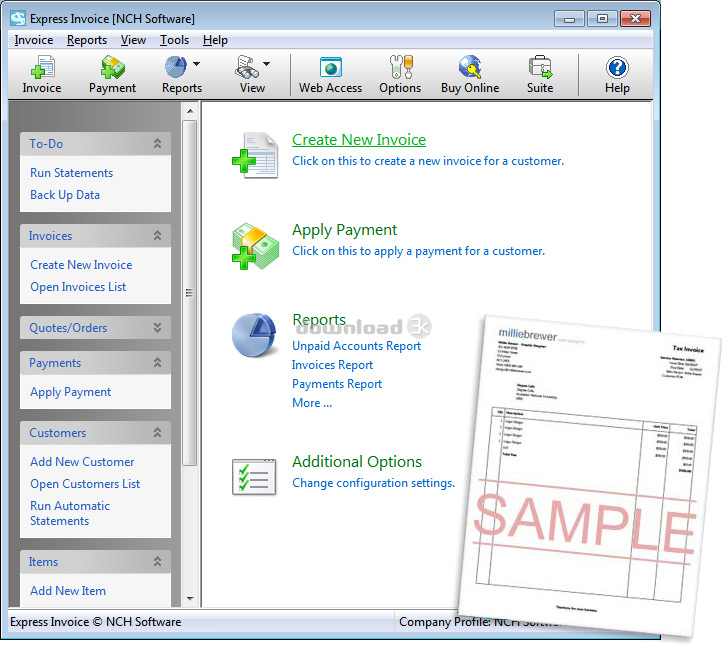Collapse the Items sidebar panel

[x=157, y=562]
